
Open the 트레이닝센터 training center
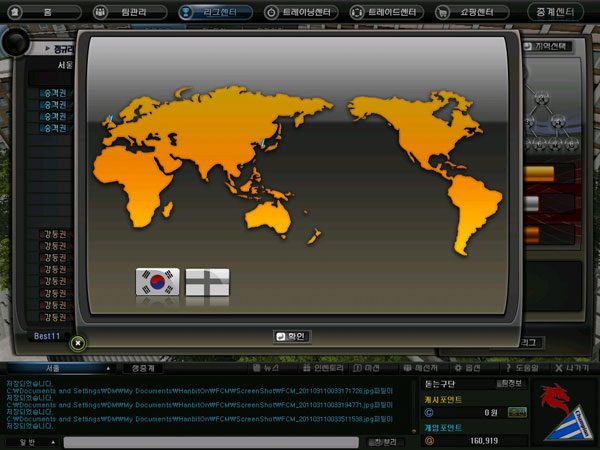tap(302, 12)
